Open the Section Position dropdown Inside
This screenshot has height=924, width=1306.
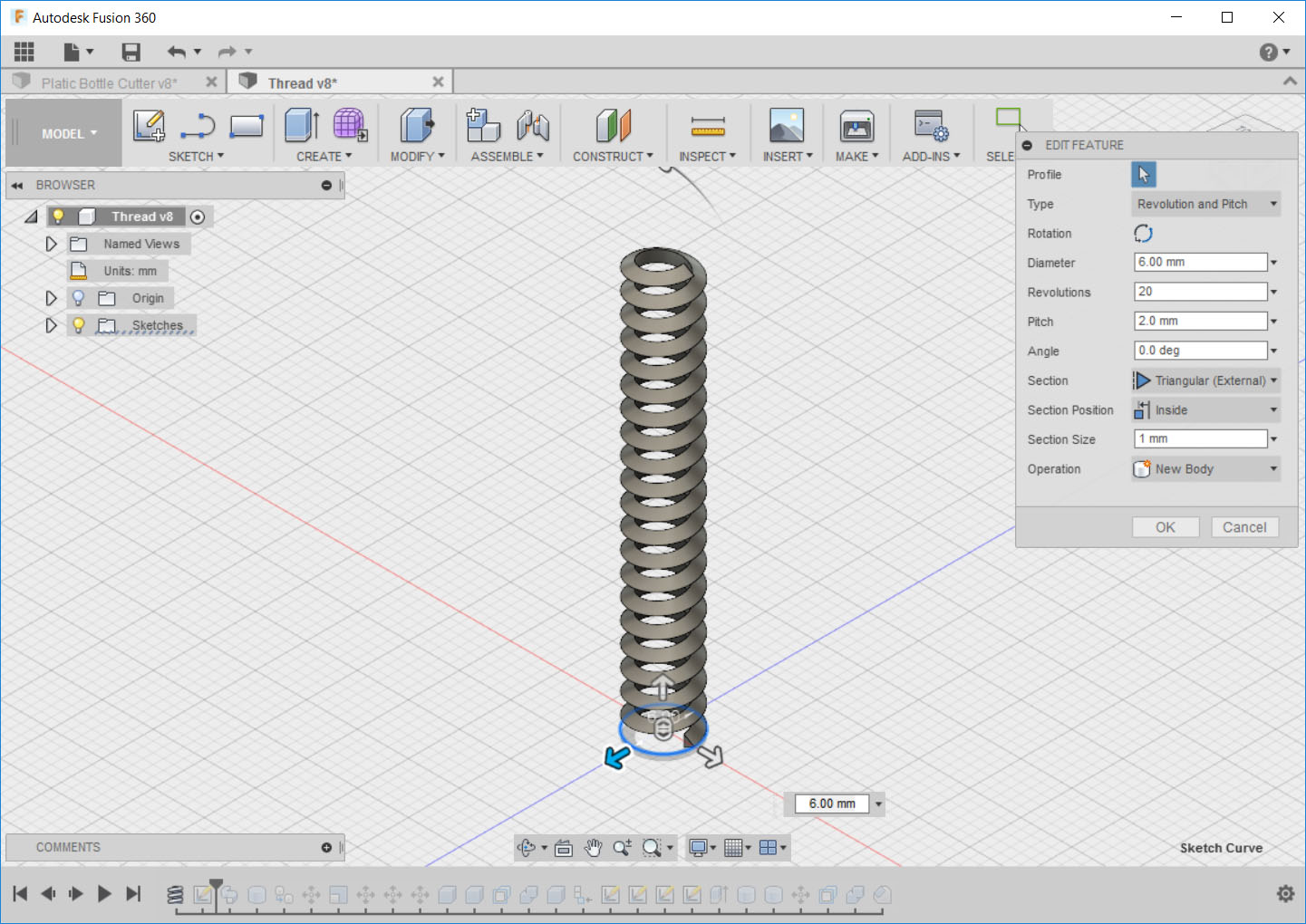1205,410
